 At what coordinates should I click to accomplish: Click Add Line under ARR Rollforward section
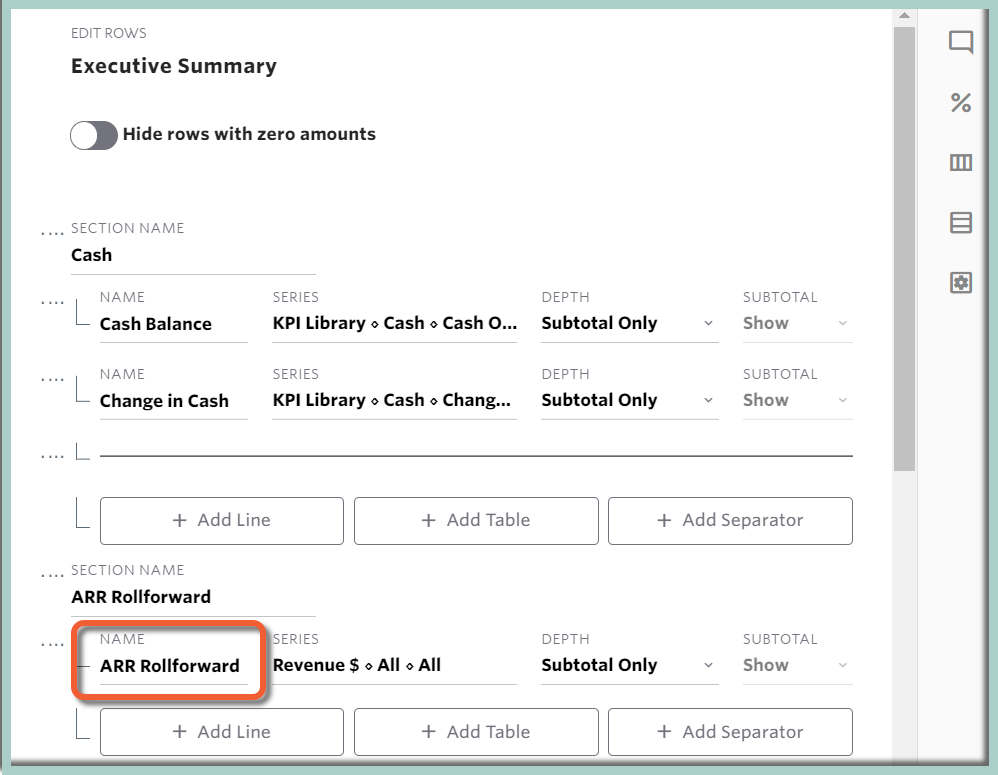(x=221, y=731)
